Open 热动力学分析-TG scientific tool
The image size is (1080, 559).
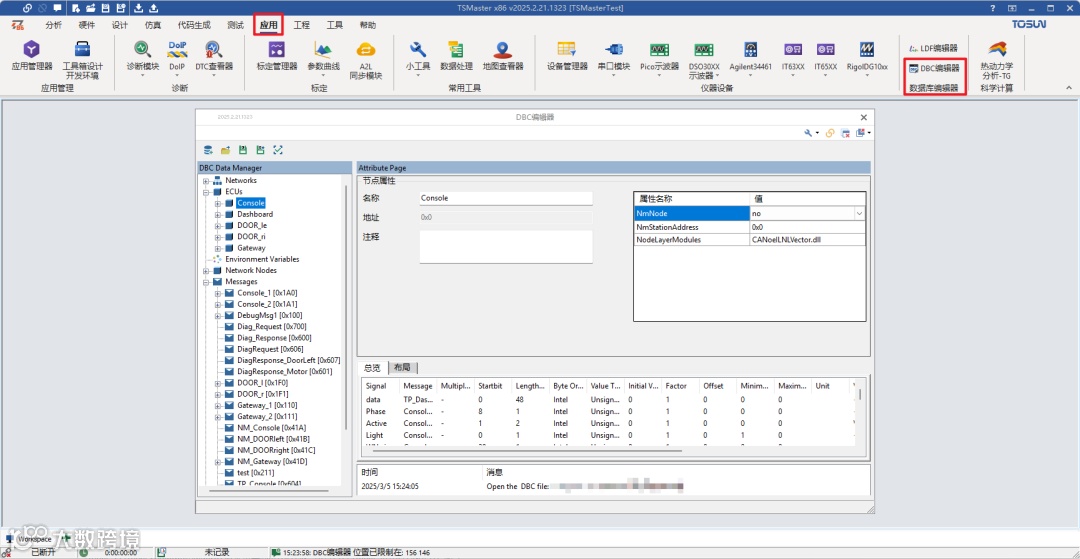pyautogui.click(x=997, y=61)
